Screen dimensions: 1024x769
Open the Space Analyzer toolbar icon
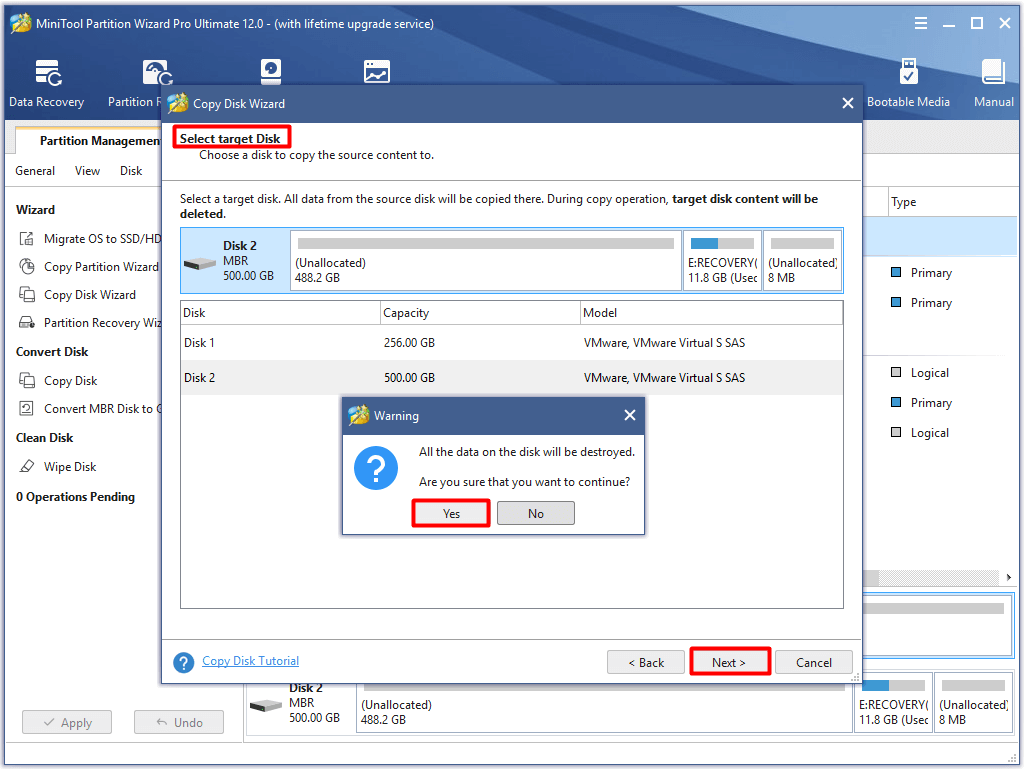[x=377, y=72]
